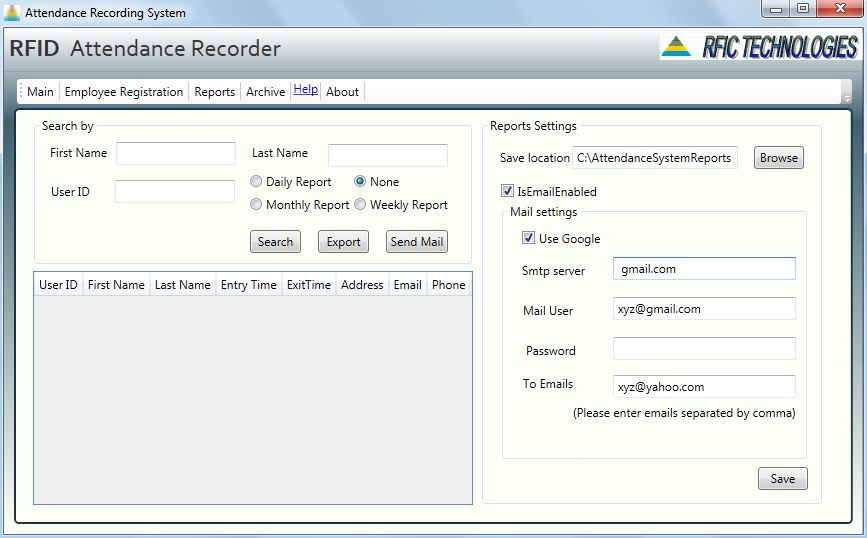Sort by User ID column header
The image size is (867, 538).
tap(59, 285)
